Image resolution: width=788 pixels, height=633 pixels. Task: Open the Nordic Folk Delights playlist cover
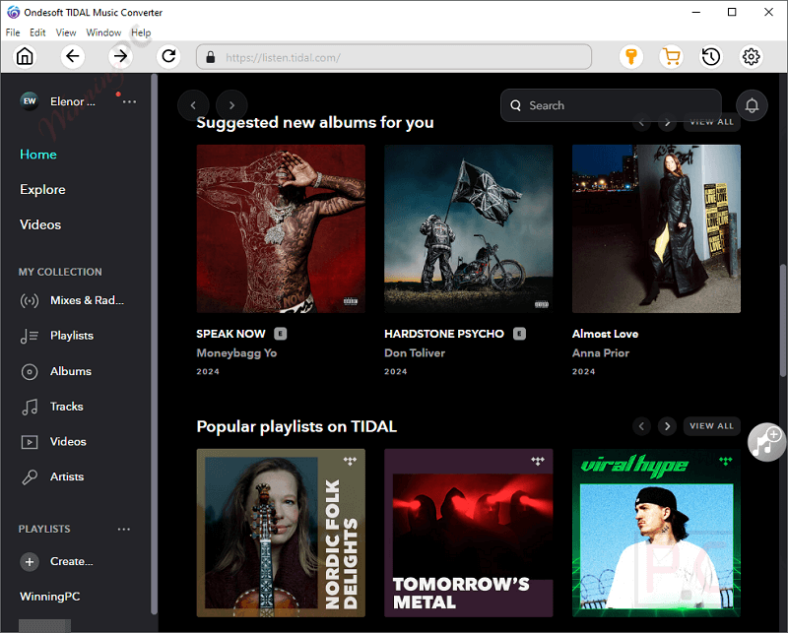click(x=281, y=533)
